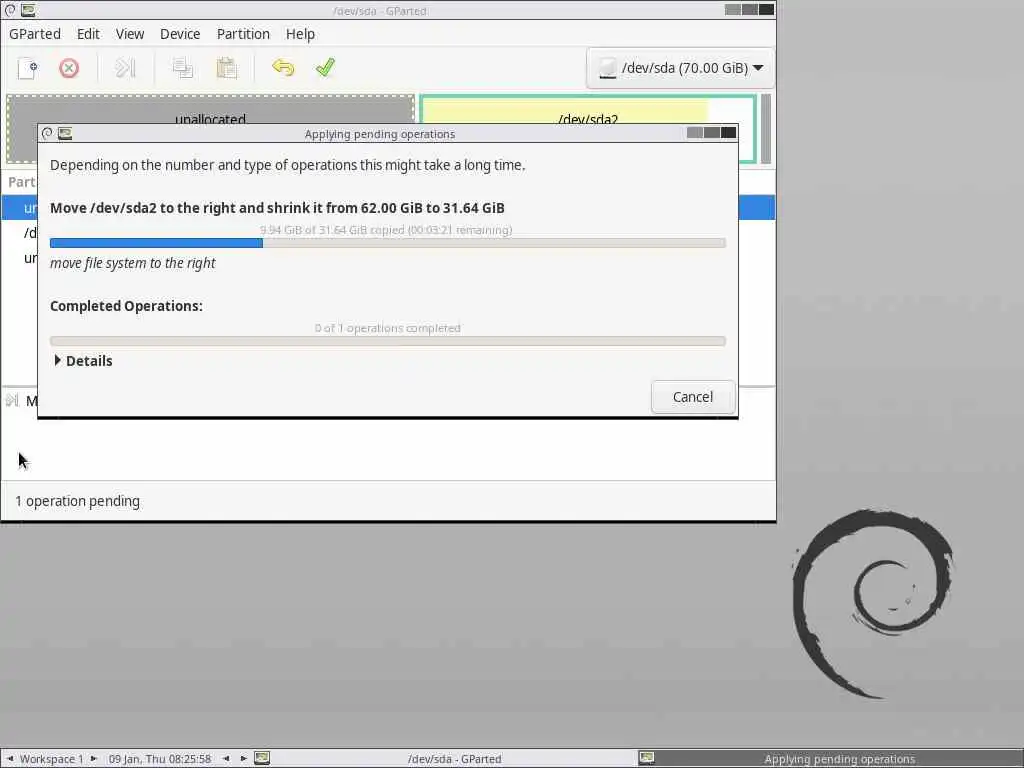This screenshot has height=768, width=1024.
Task: Open the Partition menu
Action: (243, 34)
